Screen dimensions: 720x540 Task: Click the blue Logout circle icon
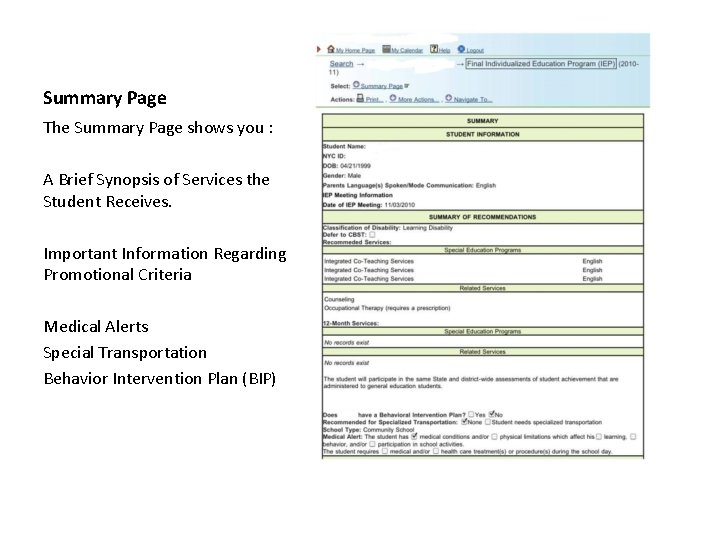[x=461, y=49]
